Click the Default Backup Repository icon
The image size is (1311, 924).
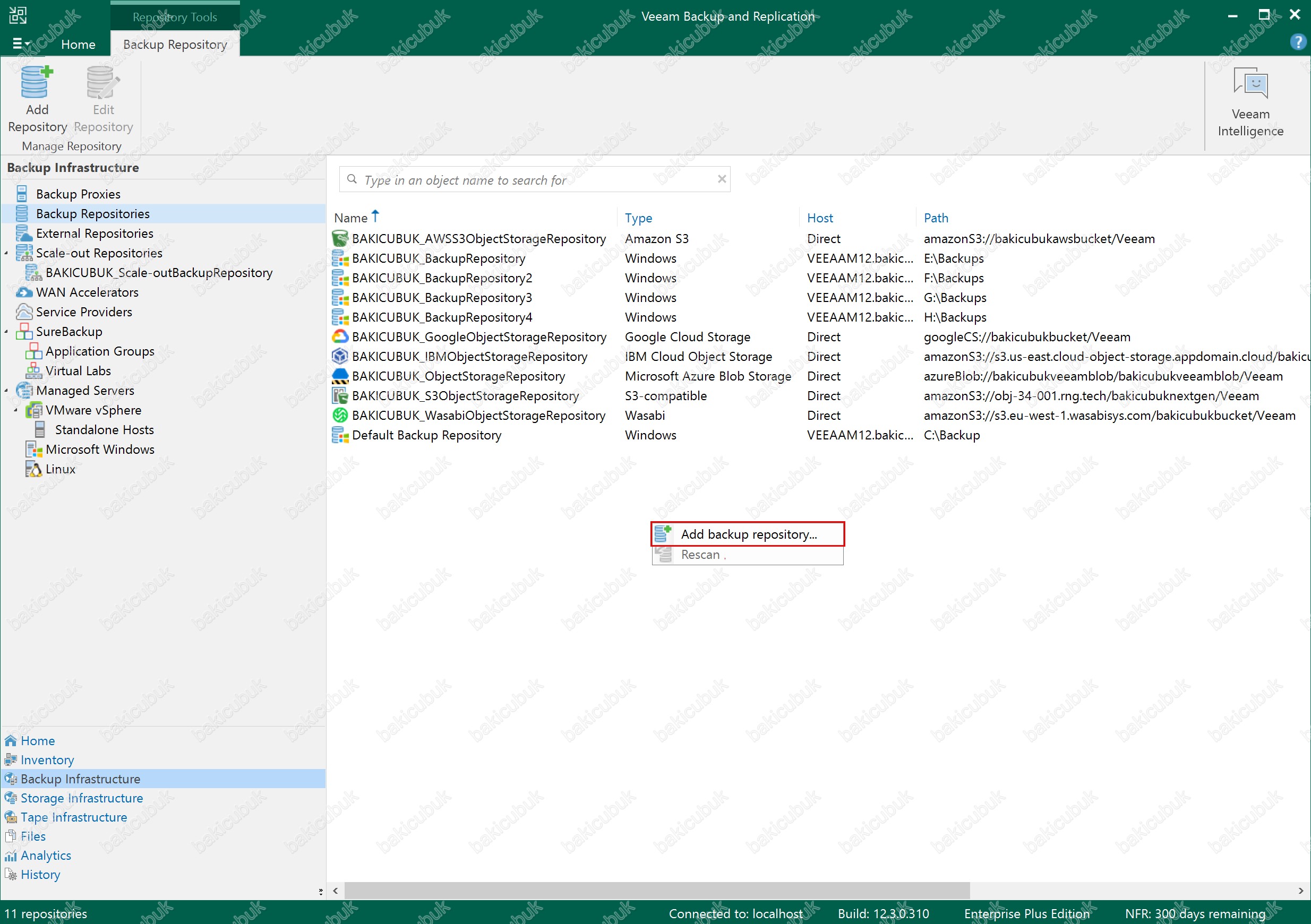pyautogui.click(x=340, y=435)
